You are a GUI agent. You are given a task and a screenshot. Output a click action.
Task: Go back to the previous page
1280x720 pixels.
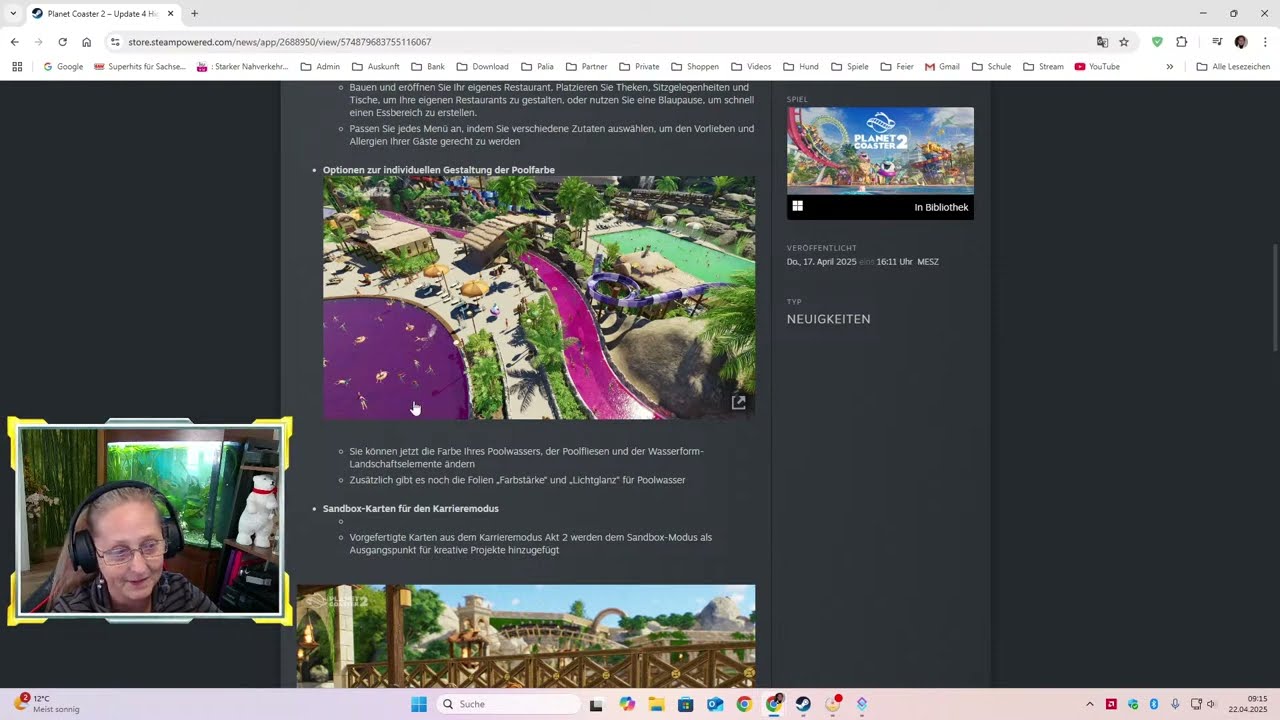(x=14, y=42)
